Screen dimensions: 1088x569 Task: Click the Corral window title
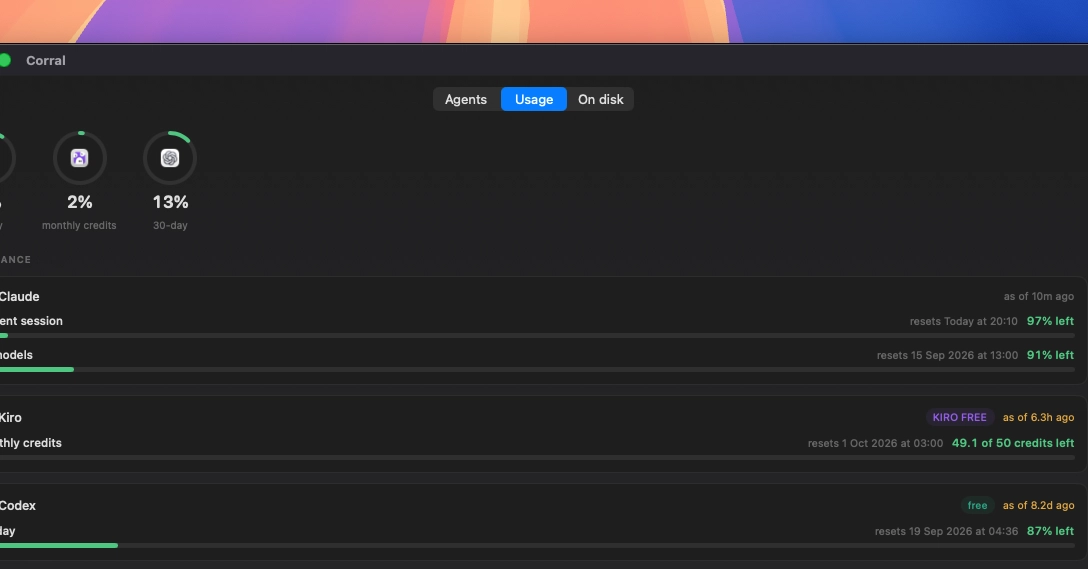[x=46, y=60]
